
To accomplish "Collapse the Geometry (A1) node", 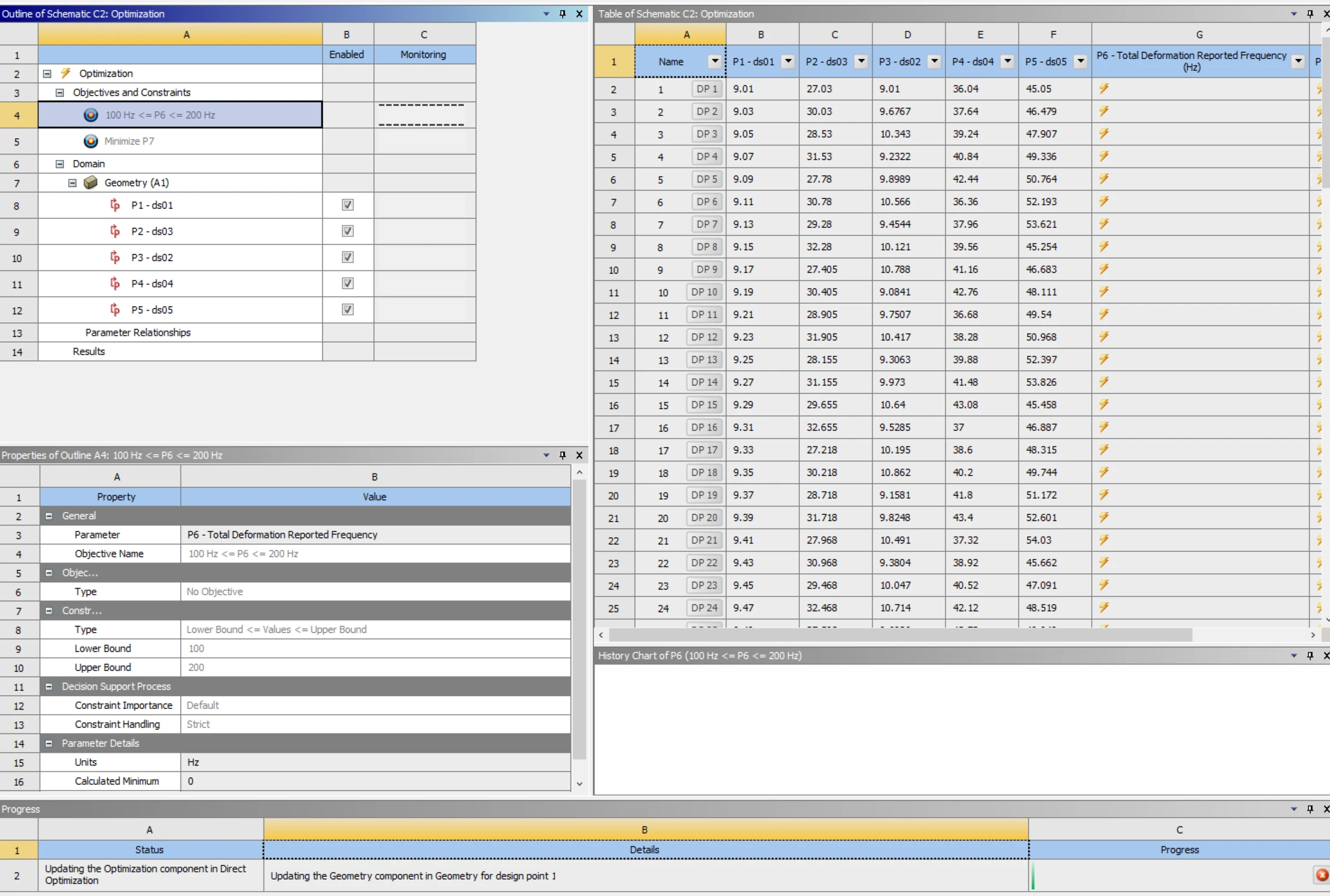I will coord(72,183).
